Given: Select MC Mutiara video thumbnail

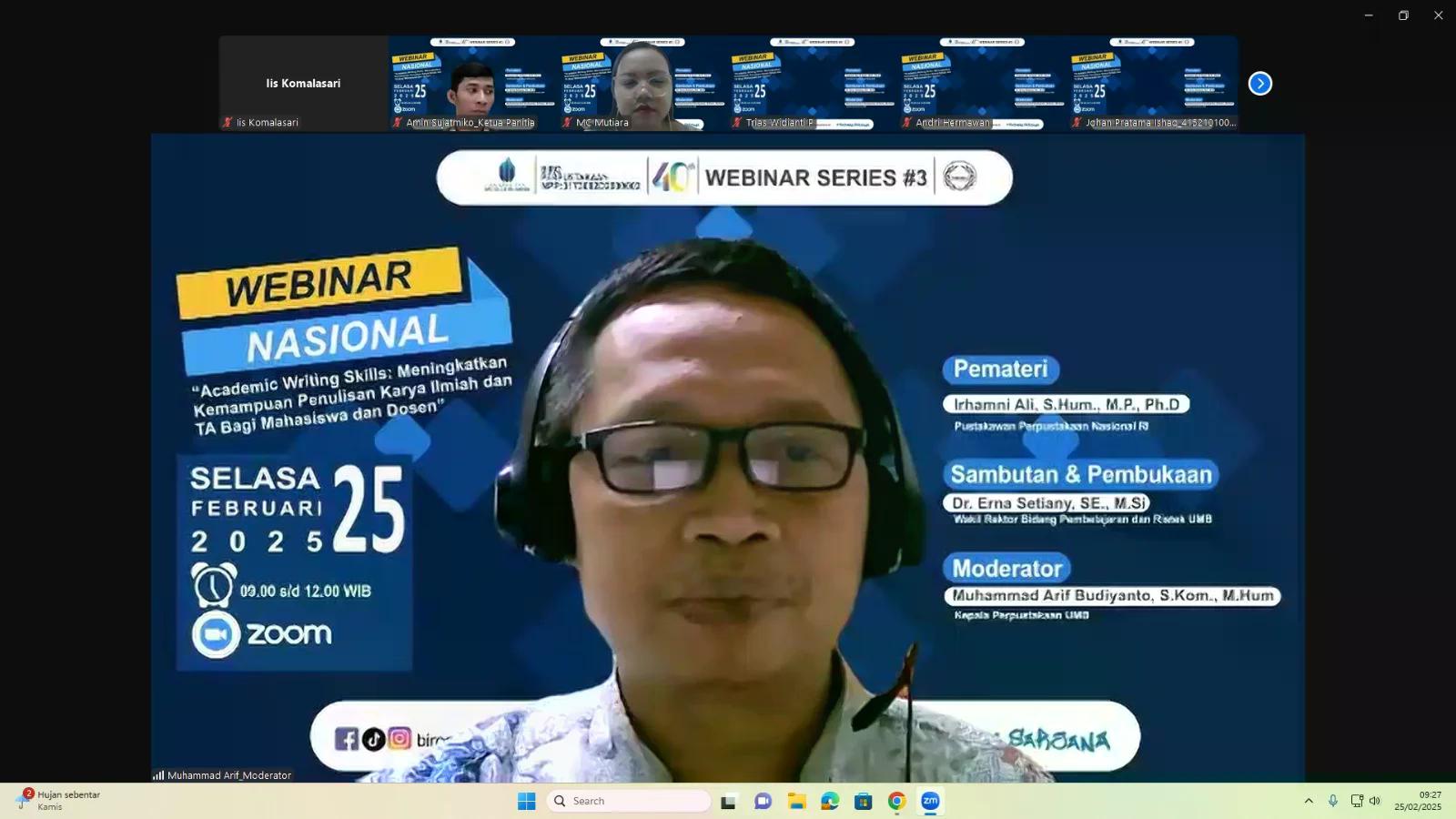Looking at the screenshot, I should [x=642, y=83].
